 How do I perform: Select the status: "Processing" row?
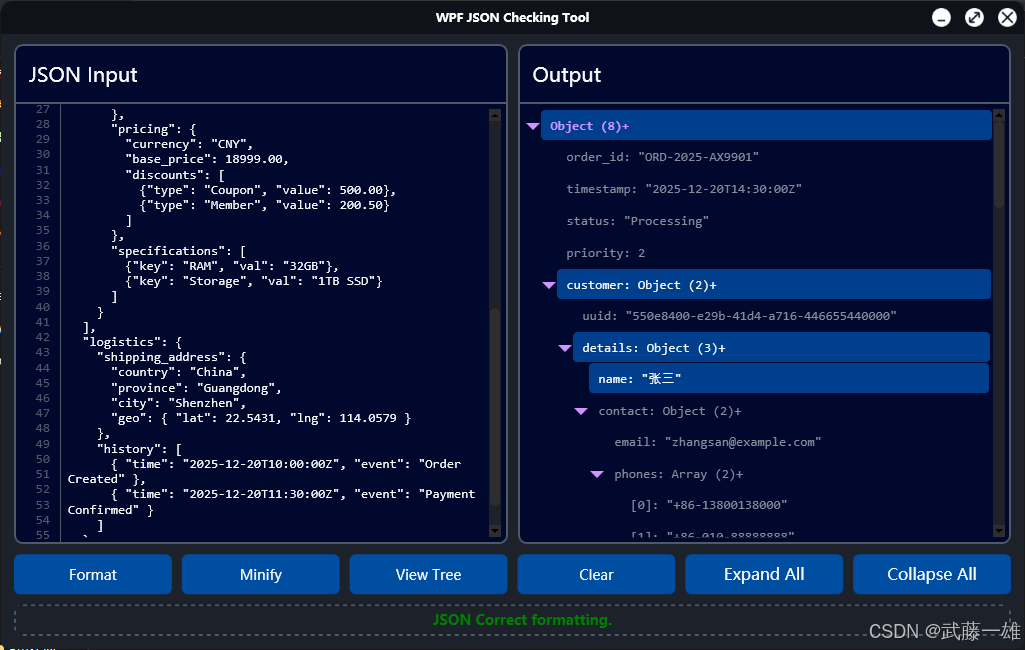click(x=637, y=221)
